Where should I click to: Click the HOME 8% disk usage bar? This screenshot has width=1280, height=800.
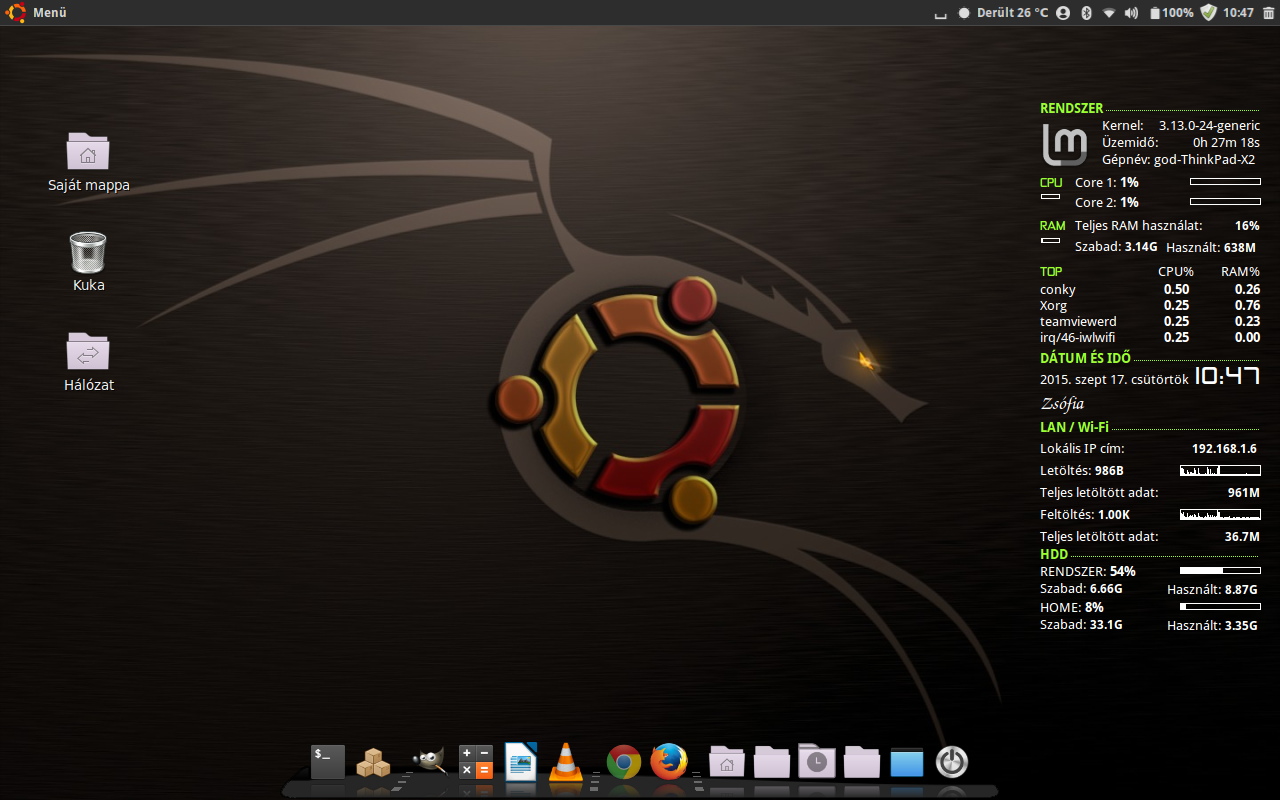pos(1220,607)
